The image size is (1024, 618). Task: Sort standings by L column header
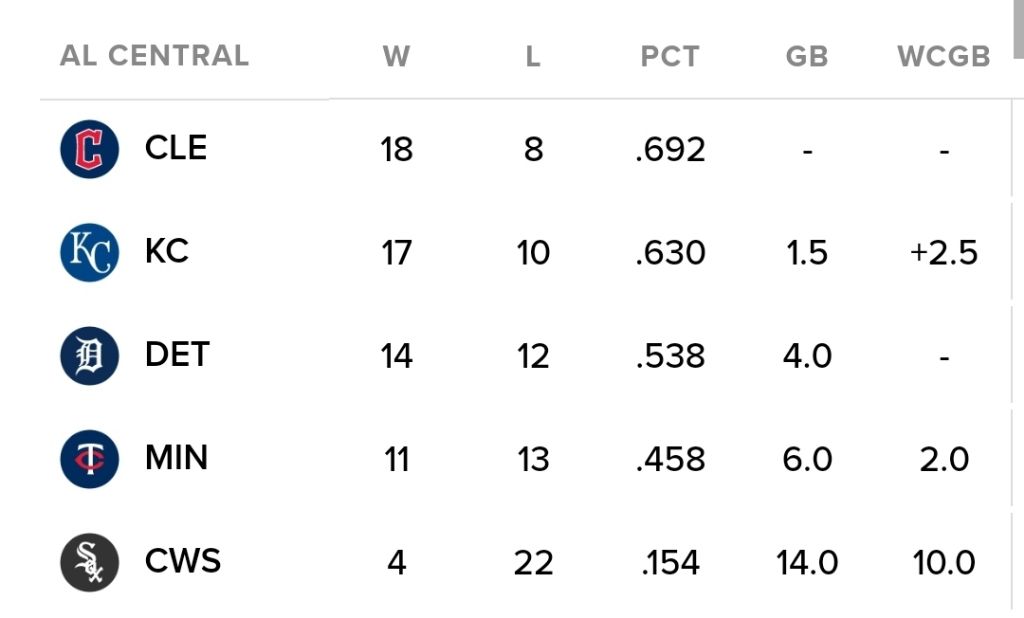pyautogui.click(x=533, y=57)
